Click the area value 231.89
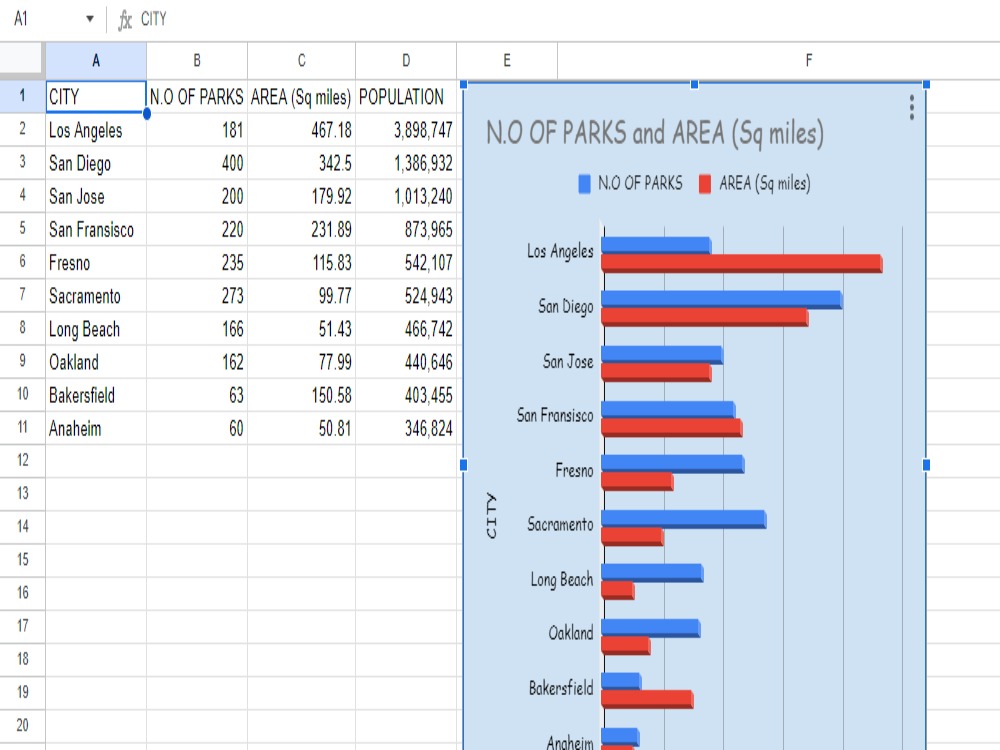 point(302,230)
